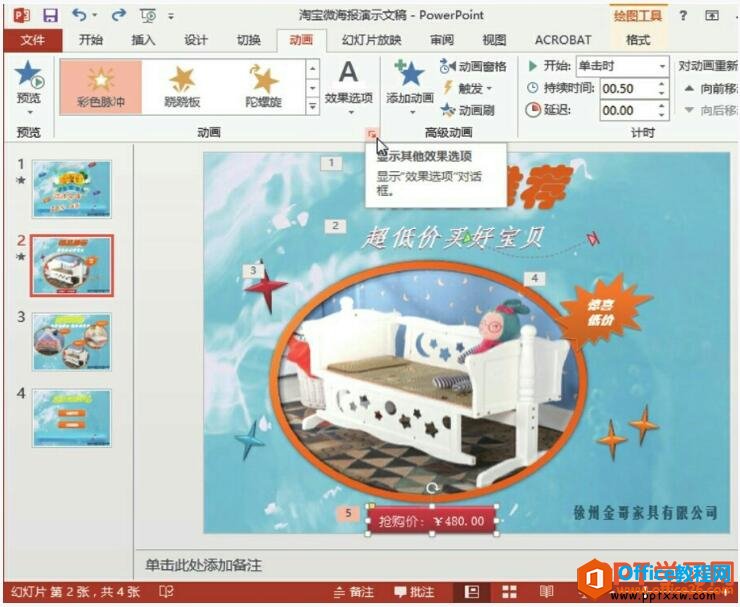Image resolution: width=740 pixels, height=607 pixels.
Task: Open the 文件 tab
Action: click(x=33, y=40)
